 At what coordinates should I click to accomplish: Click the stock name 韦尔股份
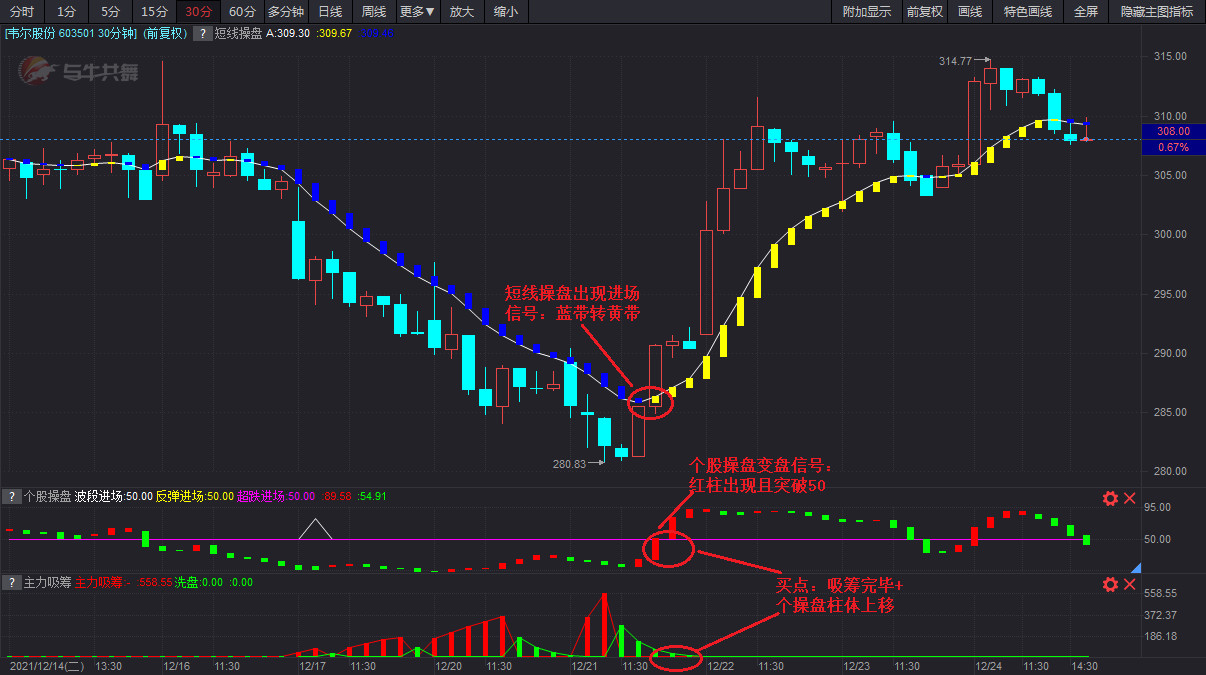click(x=31, y=33)
